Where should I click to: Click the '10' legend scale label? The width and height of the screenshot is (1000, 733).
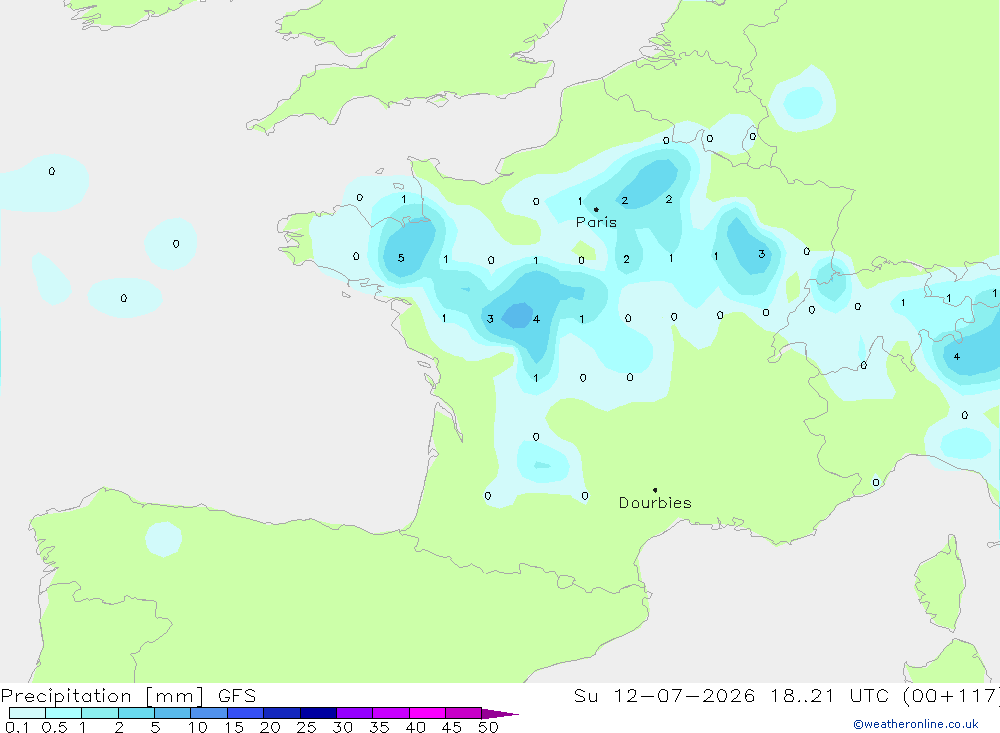pyautogui.click(x=198, y=727)
